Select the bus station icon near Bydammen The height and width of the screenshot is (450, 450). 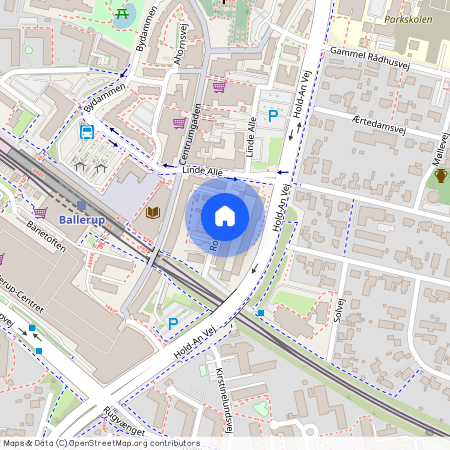pyautogui.click(x=87, y=132)
